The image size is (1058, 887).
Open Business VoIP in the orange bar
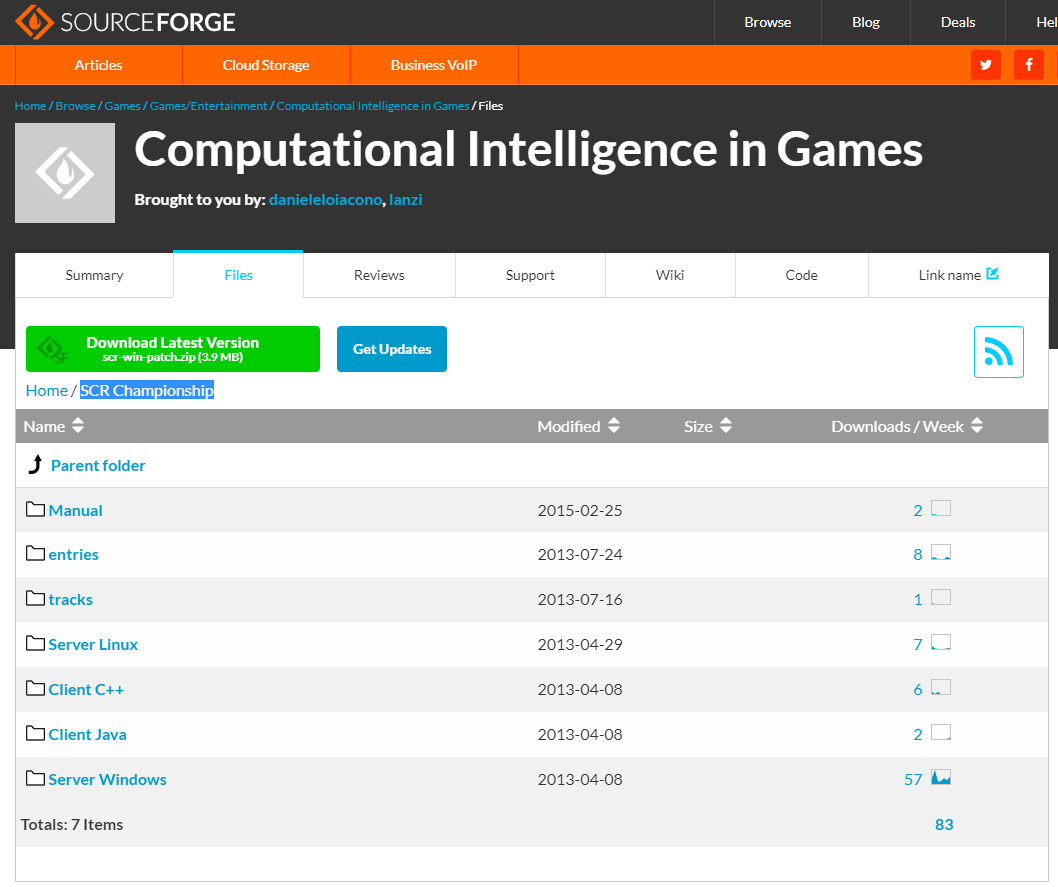434,65
